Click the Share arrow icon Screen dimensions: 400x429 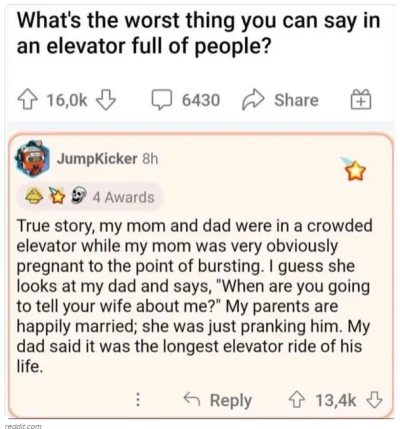[x=254, y=100]
